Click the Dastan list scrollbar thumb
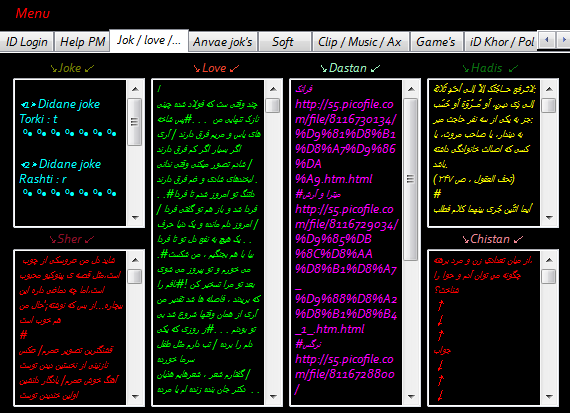 pos(411,179)
